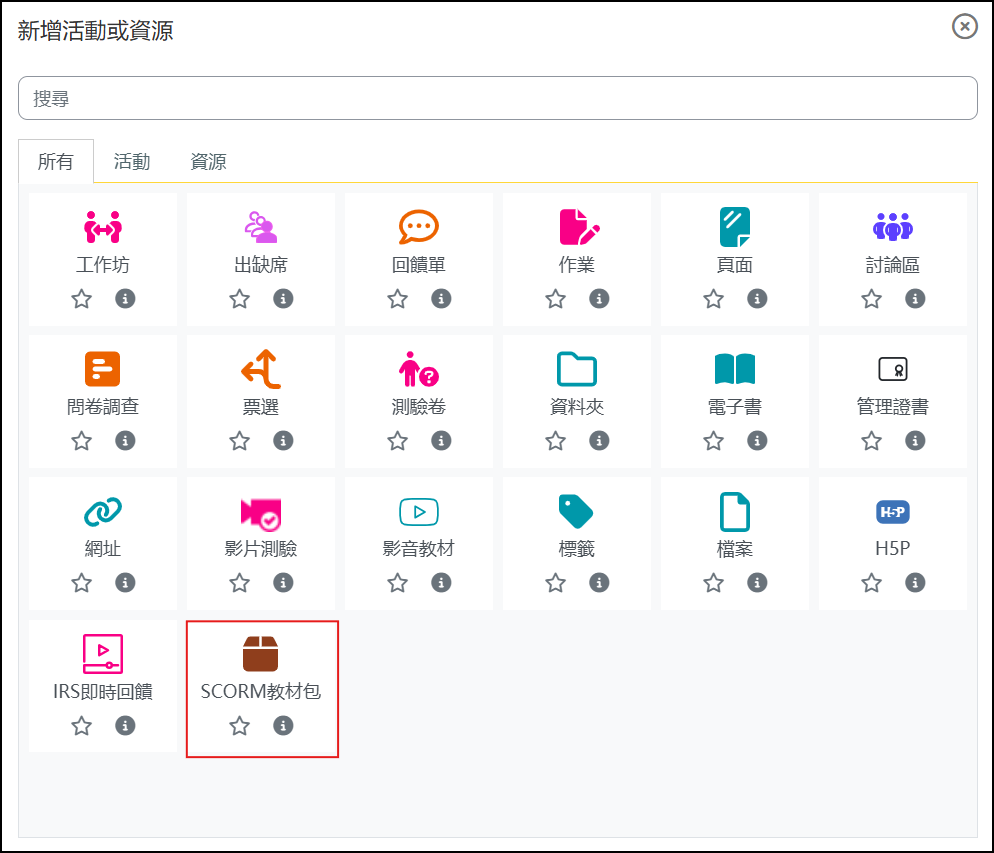The height and width of the screenshot is (853, 994).
Task: Close the 新增活動或資源 dialog
Action: [964, 26]
